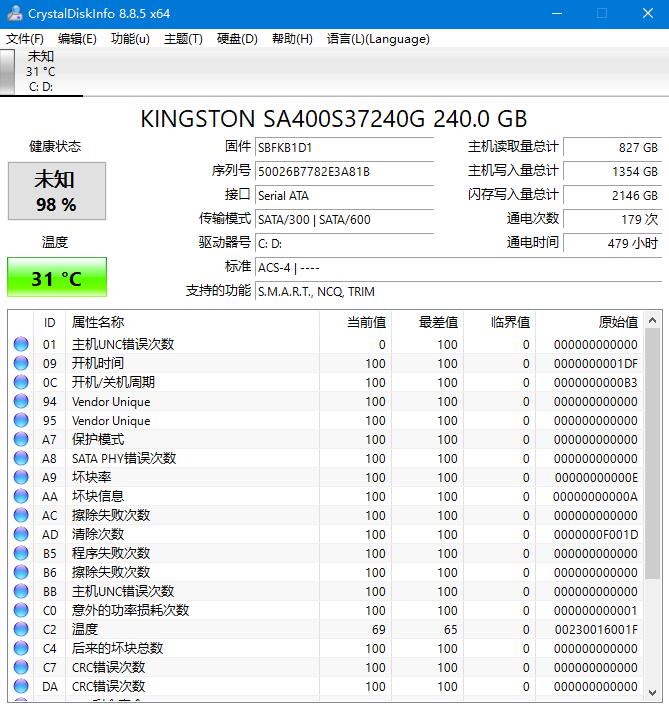Viewport: 669px width, 709px height.
Task: Click the status orb in row AA 坏块信息
Action: pos(21,496)
